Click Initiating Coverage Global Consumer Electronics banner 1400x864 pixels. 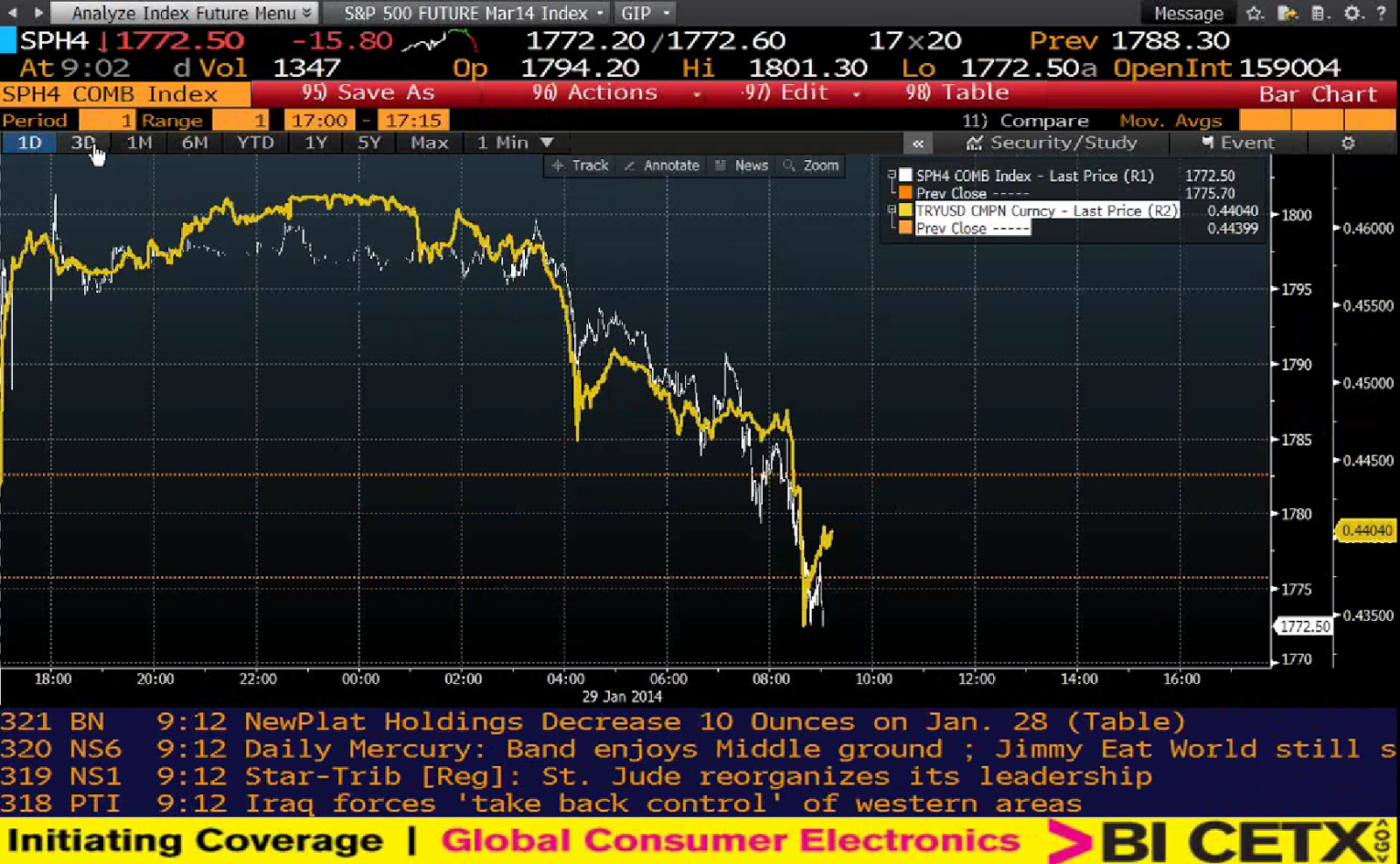(x=514, y=841)
